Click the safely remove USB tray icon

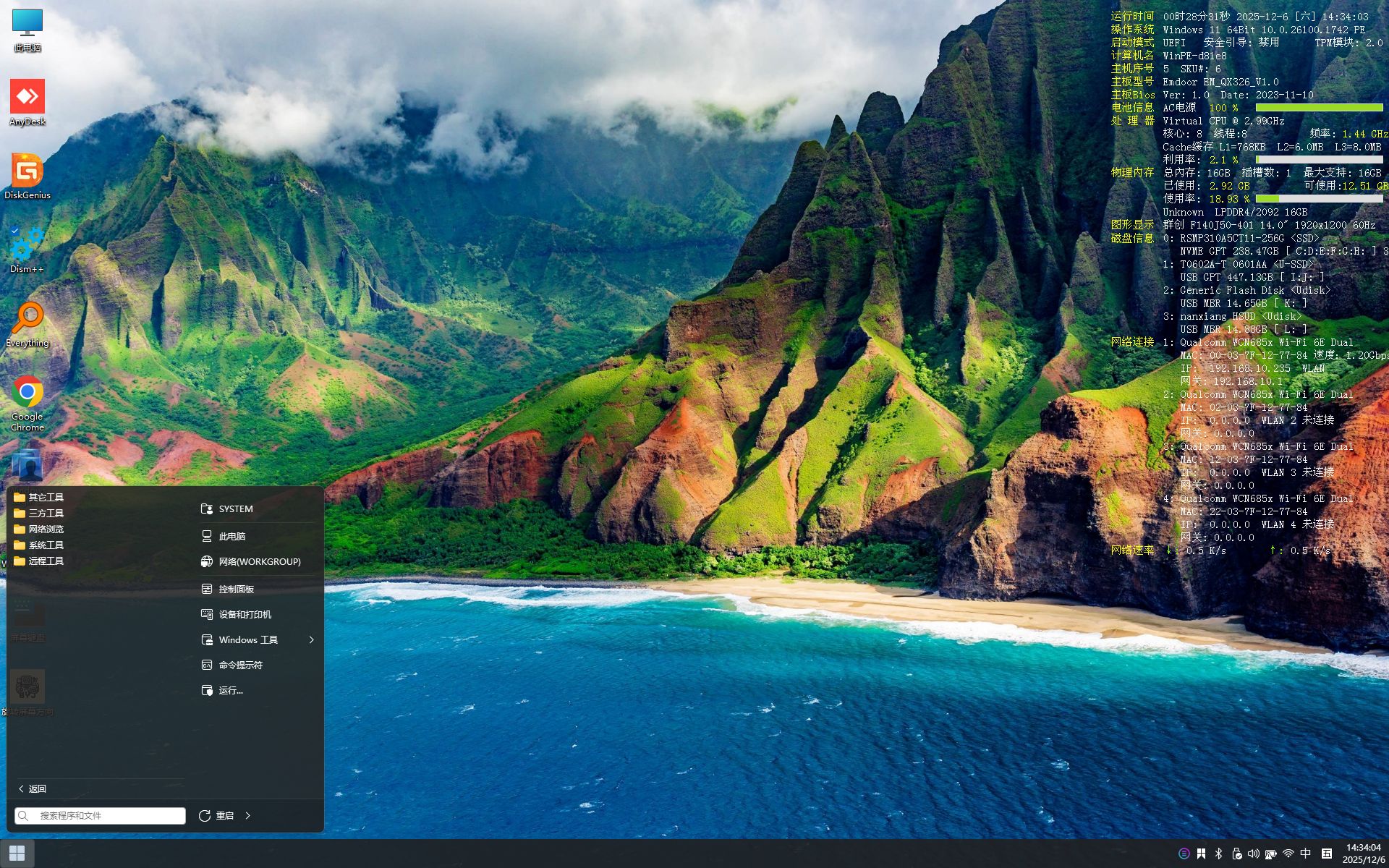coord(1236,854)
